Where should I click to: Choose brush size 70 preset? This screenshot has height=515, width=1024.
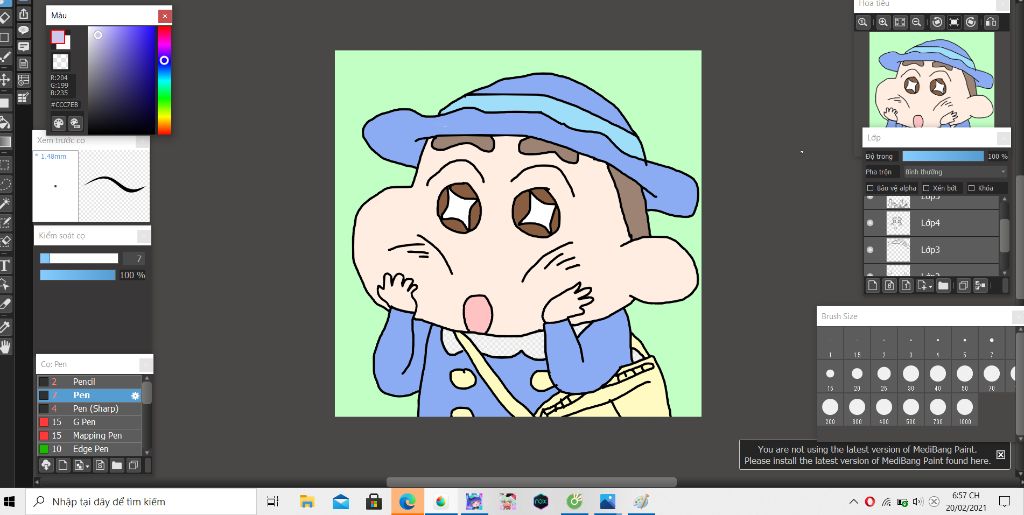point(991,377)
